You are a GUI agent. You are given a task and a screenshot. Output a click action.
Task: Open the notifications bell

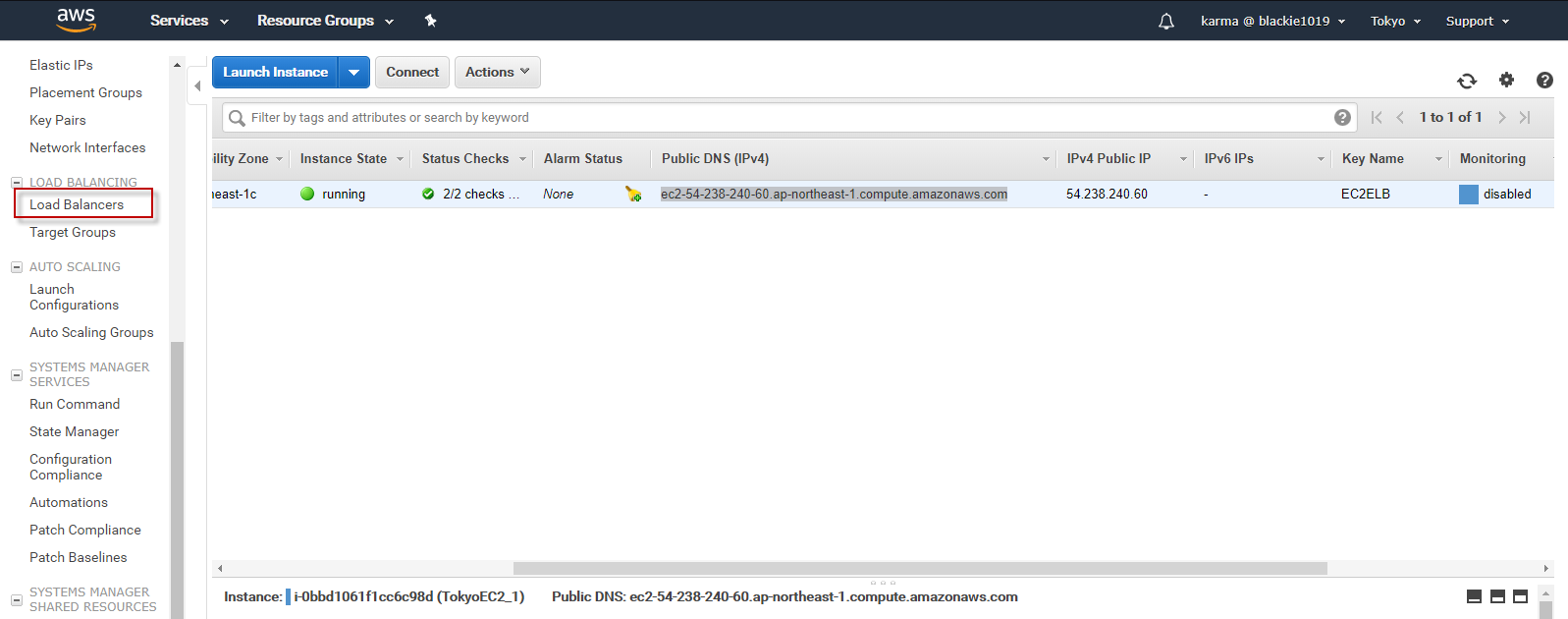[1165, 21]
